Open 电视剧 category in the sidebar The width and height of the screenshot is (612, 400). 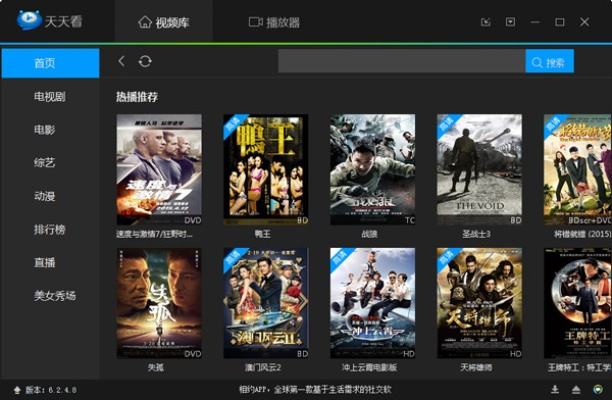(x=50, y=96)
